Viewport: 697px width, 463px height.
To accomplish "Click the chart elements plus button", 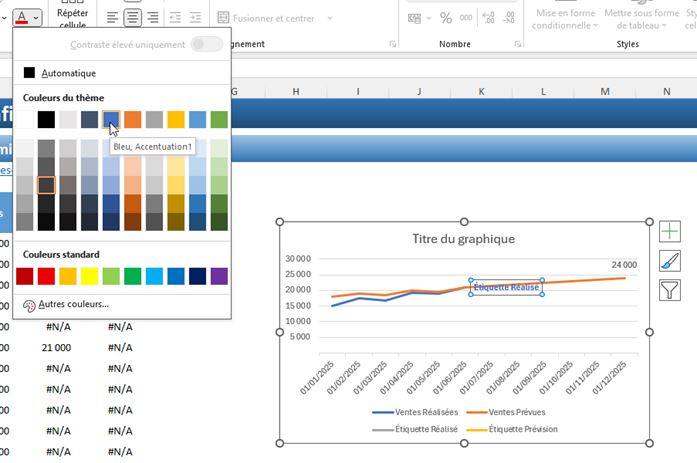I will tap(669, 232).
